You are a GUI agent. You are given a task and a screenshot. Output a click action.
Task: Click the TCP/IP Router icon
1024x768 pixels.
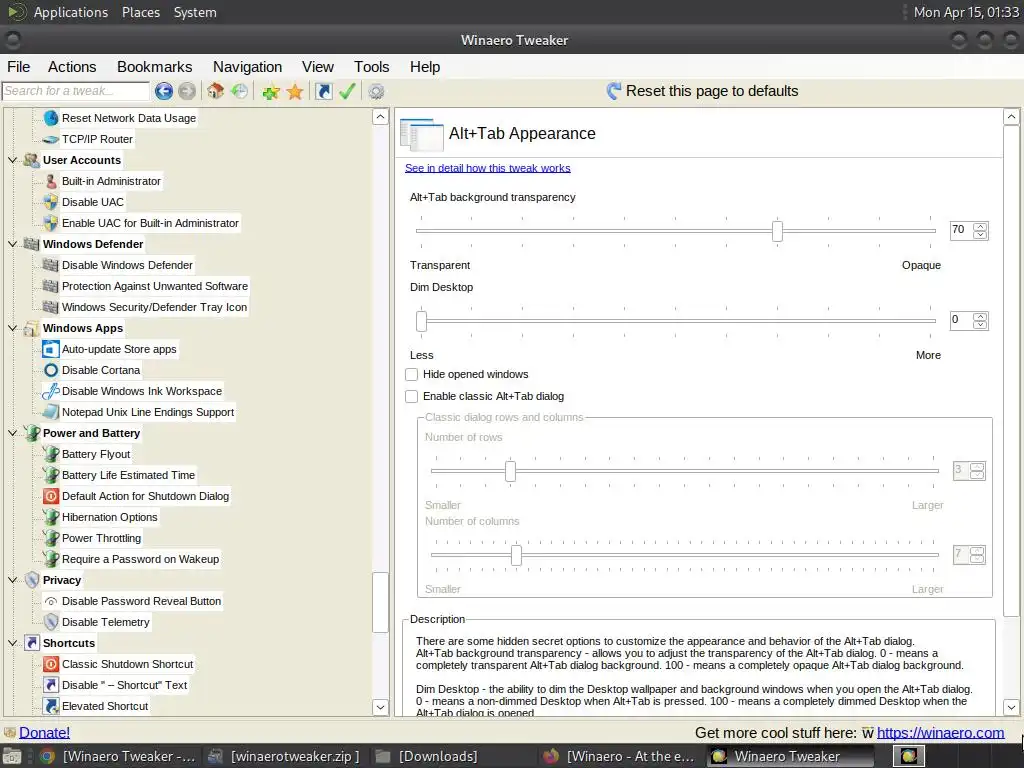coord(51,139)
